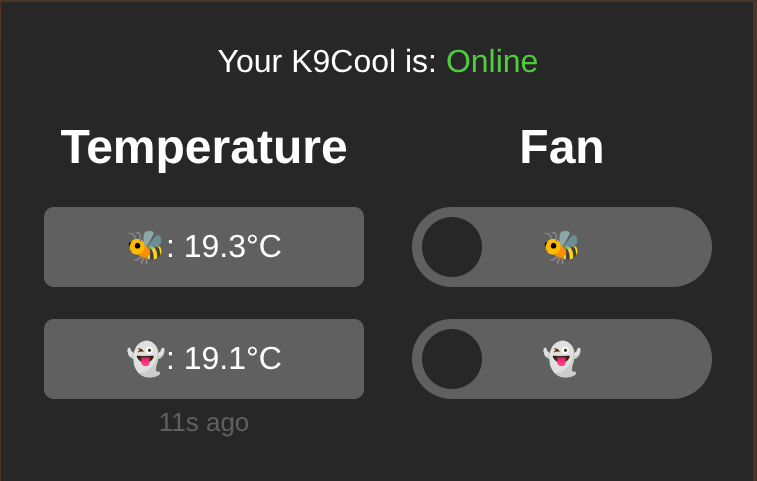Toggle the bee fan switch on

(561, 247)
